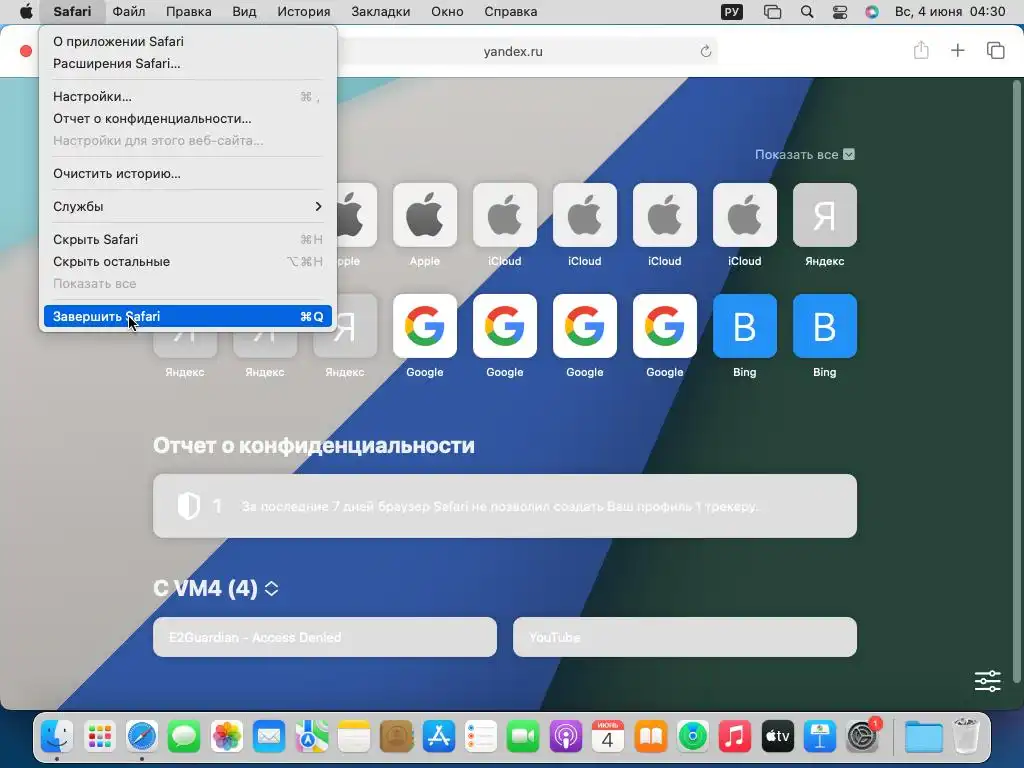This screenshot has width=1024, height=768.
Task: Open Photos from the Dock
Action: (227, 737)
